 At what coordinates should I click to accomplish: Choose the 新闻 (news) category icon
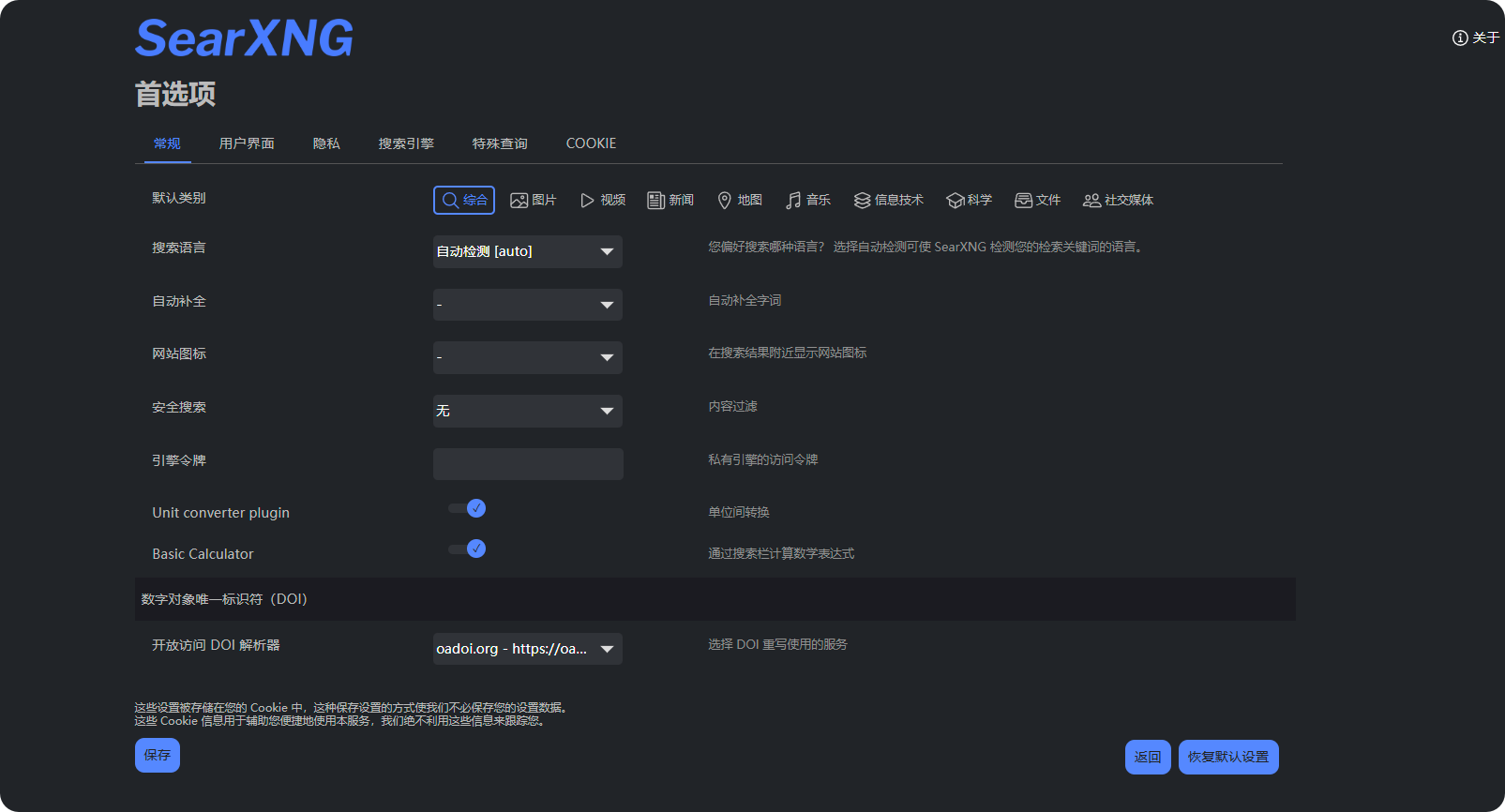[x=655, y=201]
